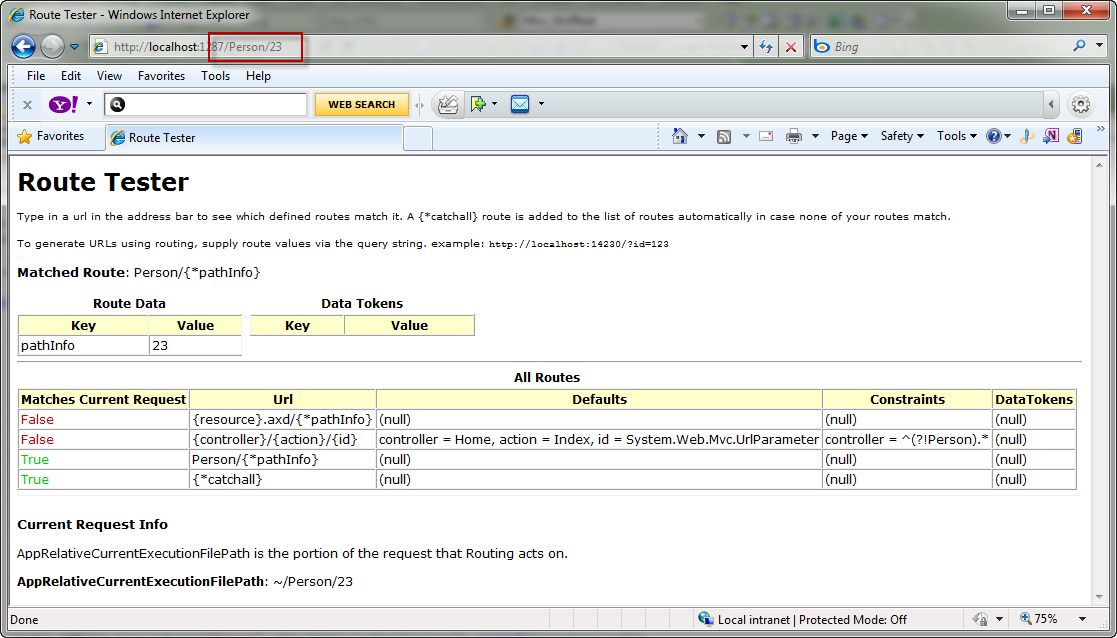This screenshot has height=638, width=1117.
Task: Click the page icon in the address bar
Action: (101, 47)
